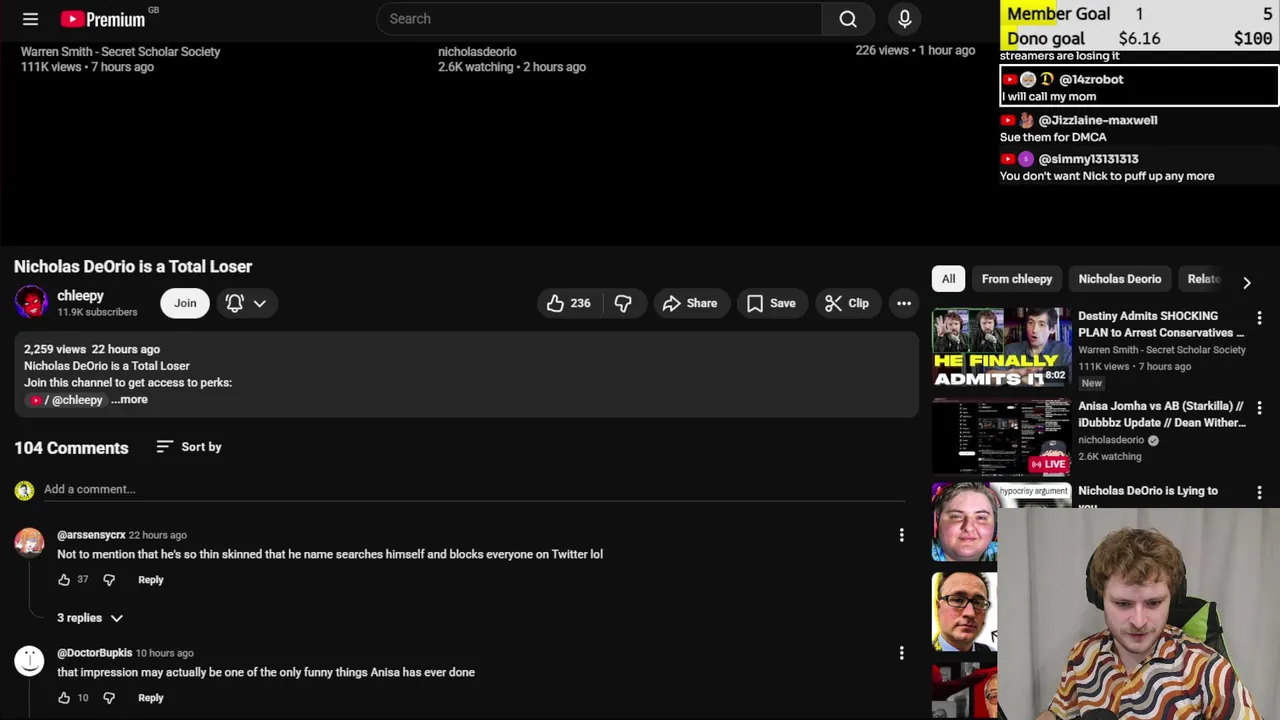
Task: Open options for Nicholas DeOrio is Lying video
Action: point(1259,492)
